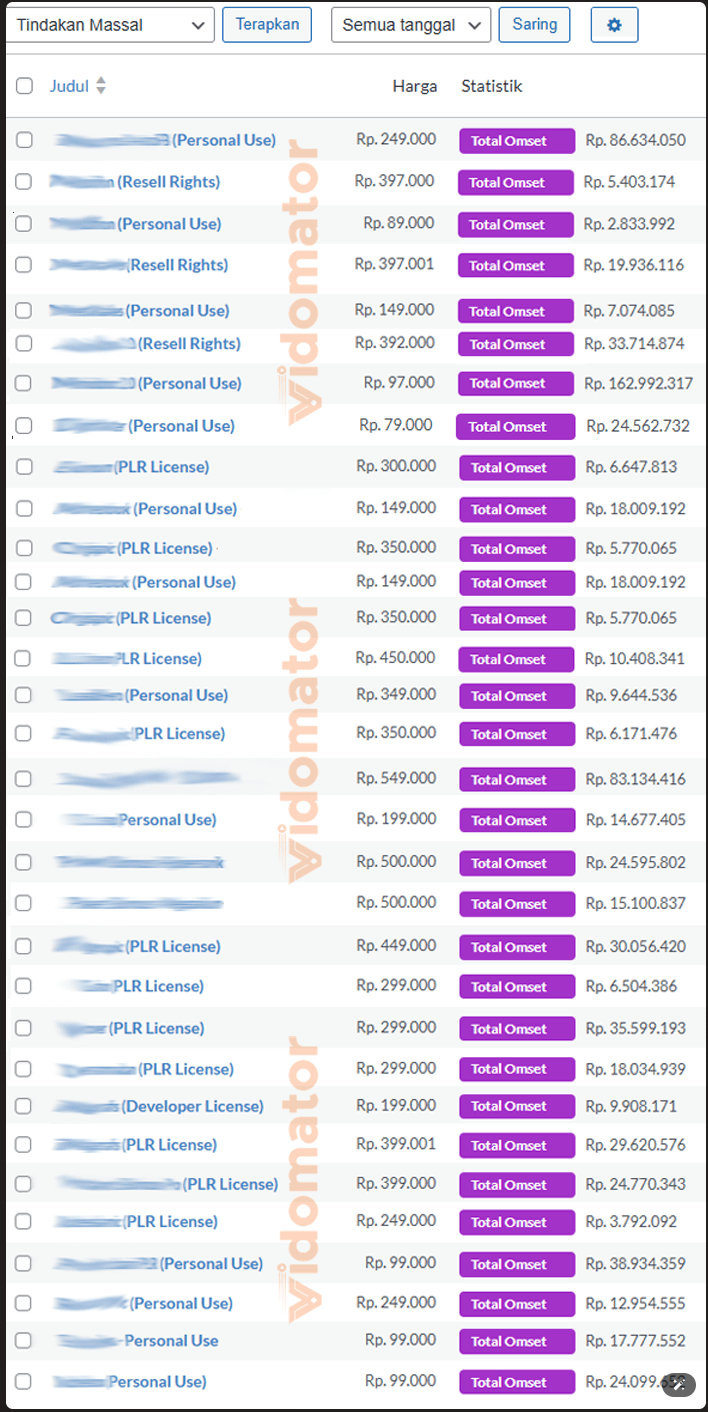This screenshot has width=708, height=1412.
Task: Click the magic wand overlay icon
Action: tap(679, 1384)
